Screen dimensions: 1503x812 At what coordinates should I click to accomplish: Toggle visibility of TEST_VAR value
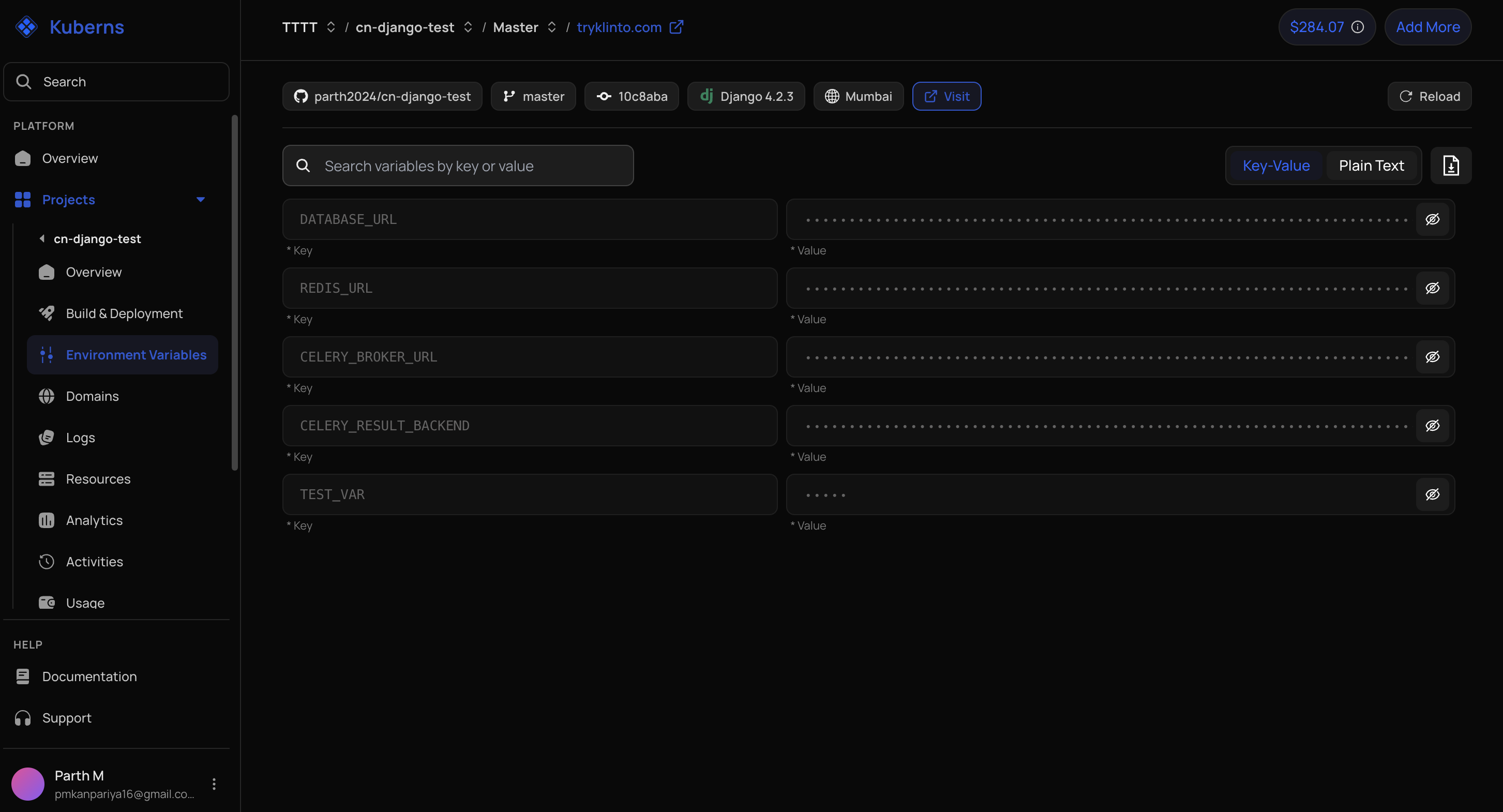point(1433,494)
